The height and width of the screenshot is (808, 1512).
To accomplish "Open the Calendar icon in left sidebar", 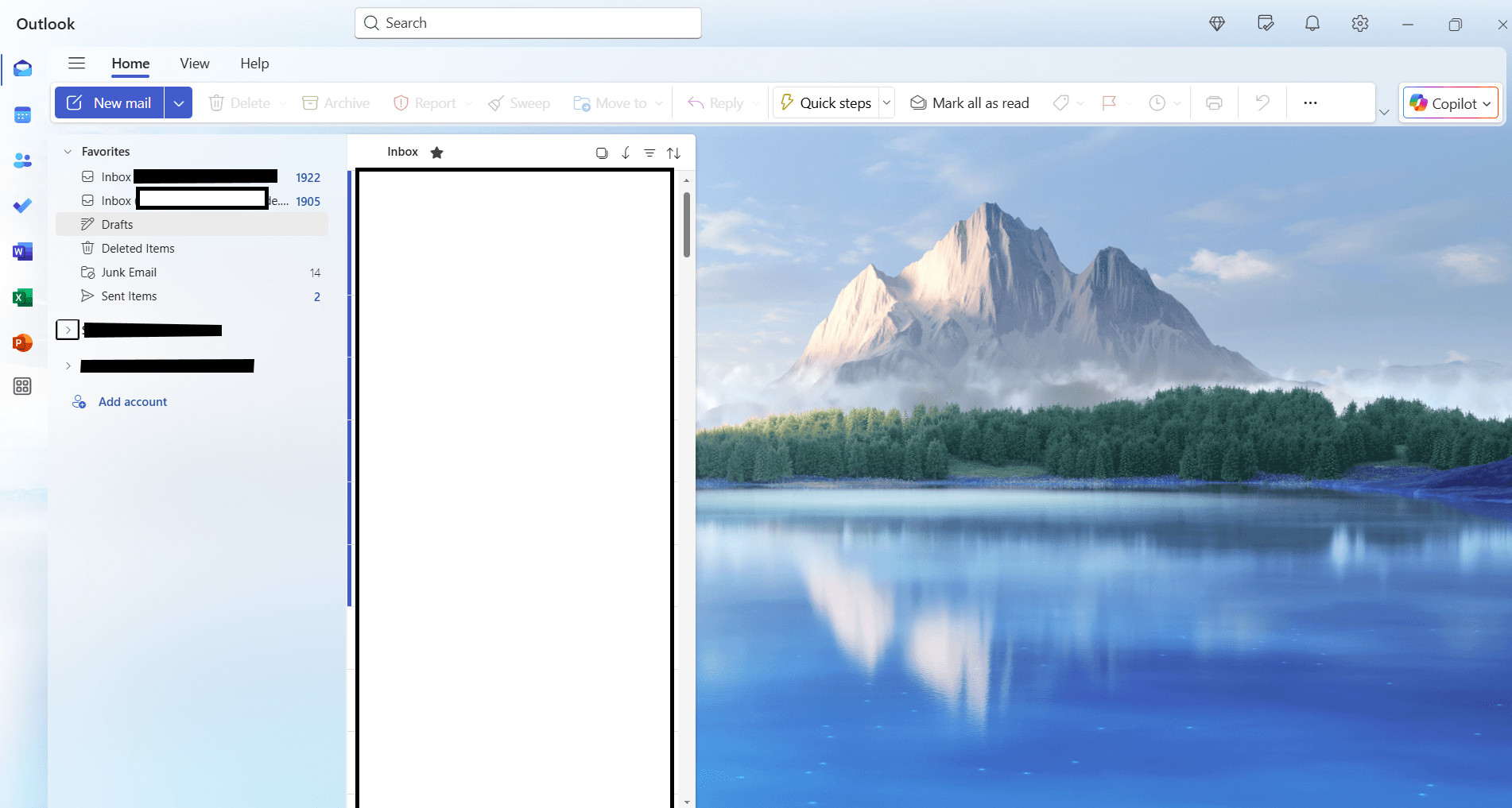I will click(x=22, y=115).
